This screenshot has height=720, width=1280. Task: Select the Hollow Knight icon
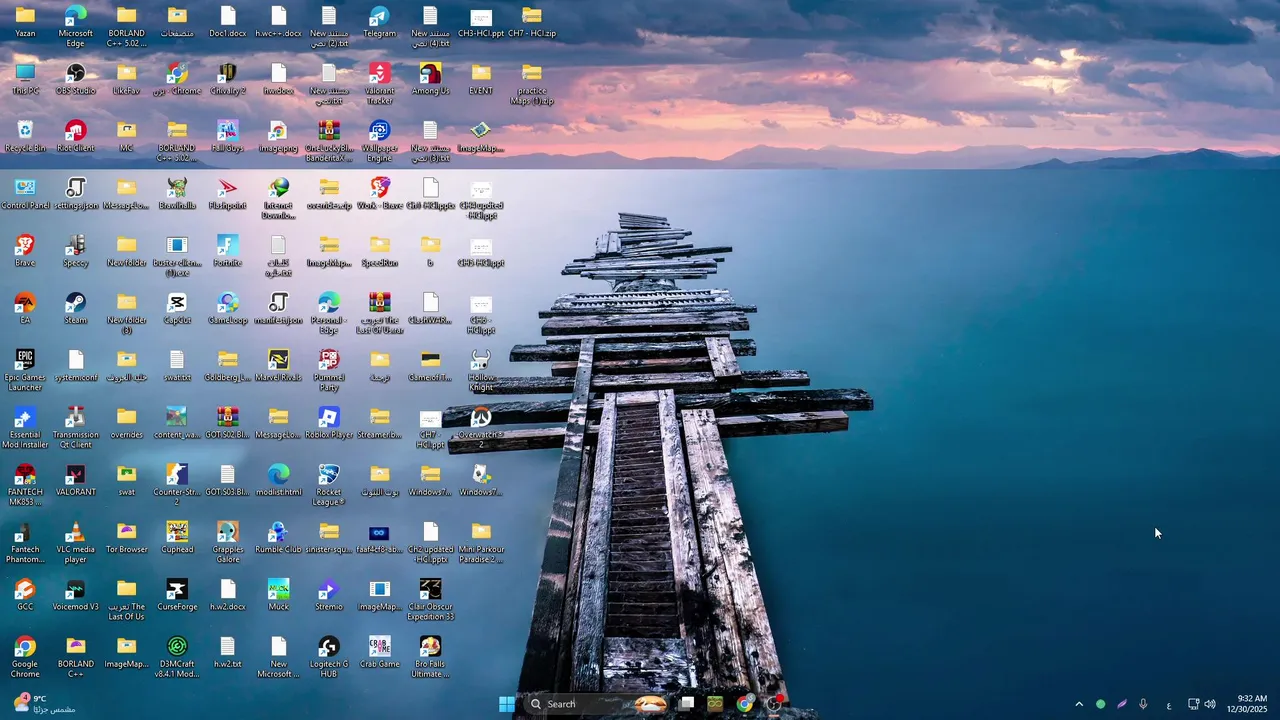481,370
